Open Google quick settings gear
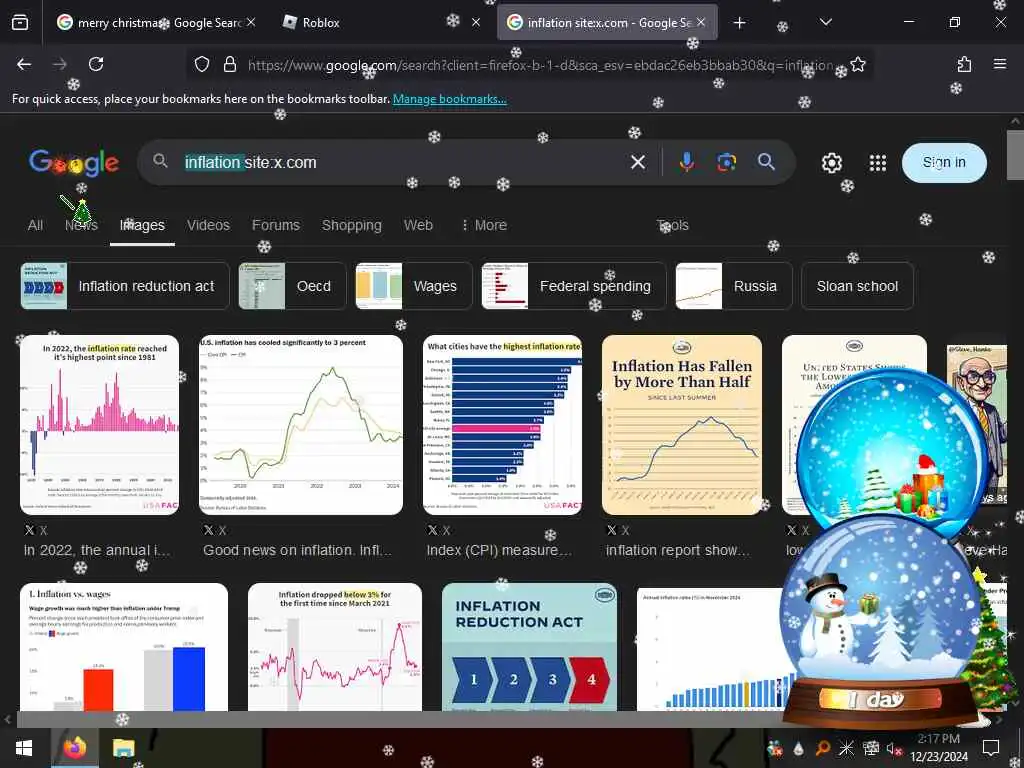This screenshot has width=1024, height=768. 831,163
